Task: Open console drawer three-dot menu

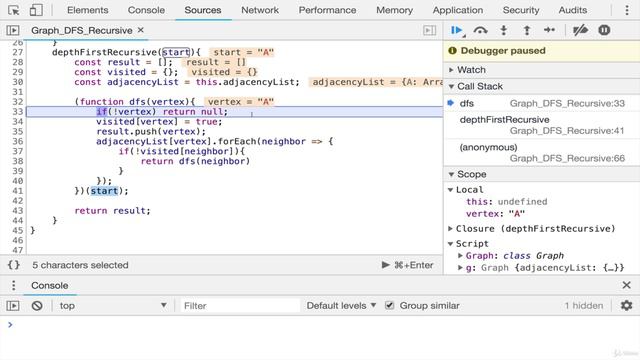Action: 13,285
